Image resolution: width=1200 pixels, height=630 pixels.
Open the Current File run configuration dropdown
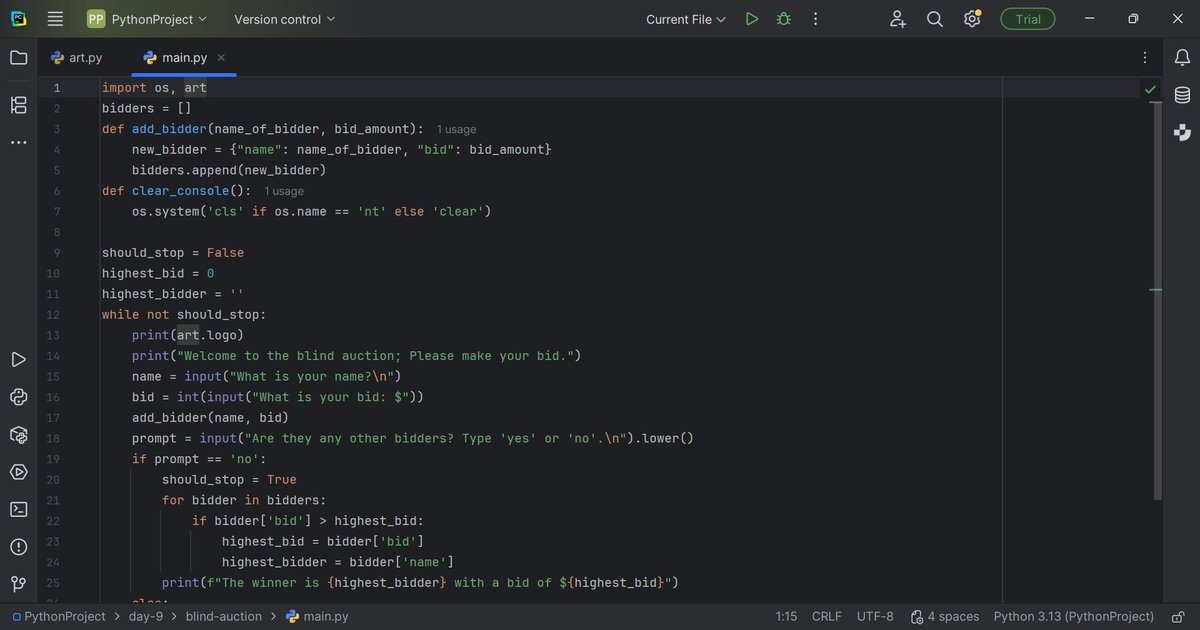(685, 18)
